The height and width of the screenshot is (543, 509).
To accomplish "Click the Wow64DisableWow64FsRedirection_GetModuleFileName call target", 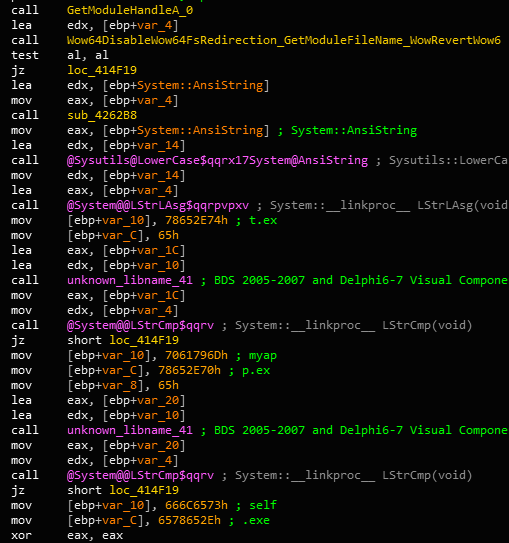I will tap(284, 40).
